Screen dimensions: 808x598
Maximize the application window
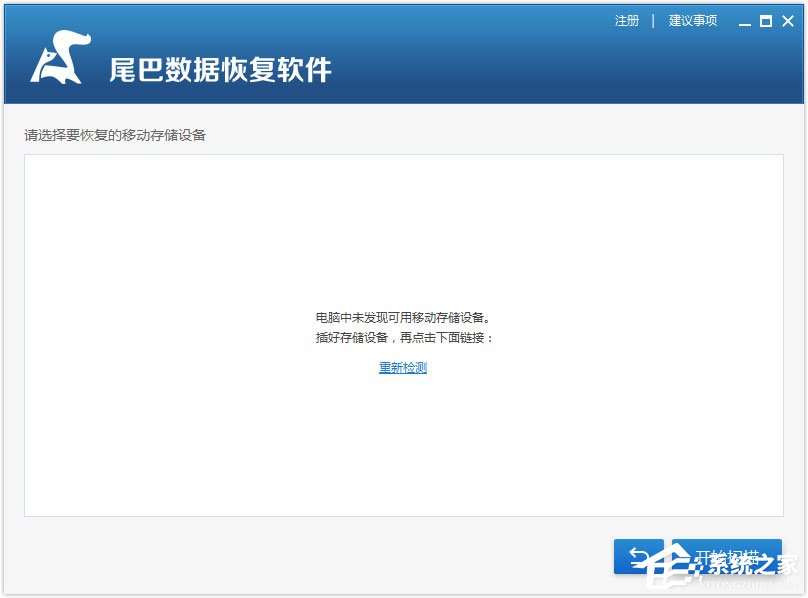[766, 21]
